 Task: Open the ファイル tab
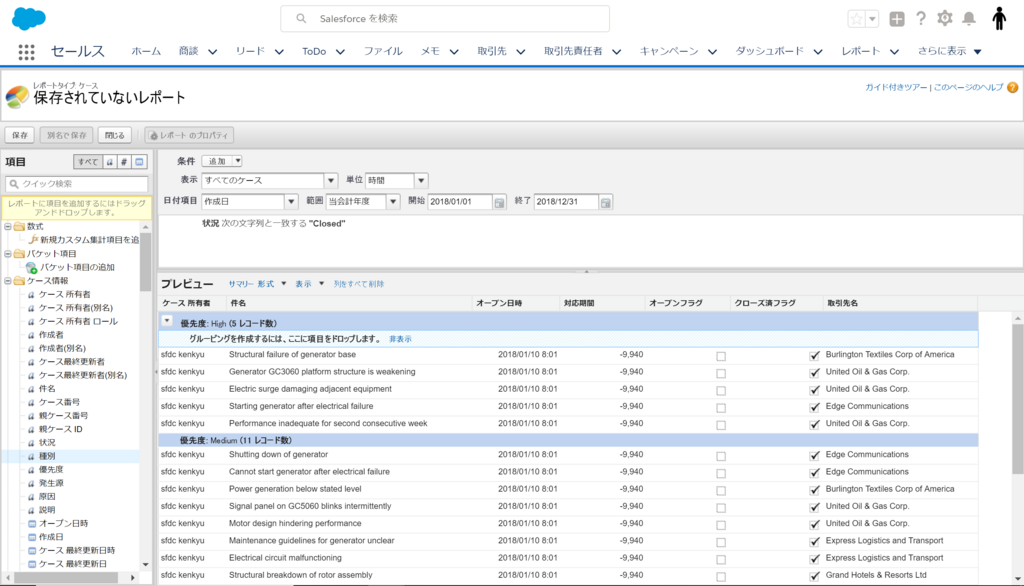click(x=383, y=51)
